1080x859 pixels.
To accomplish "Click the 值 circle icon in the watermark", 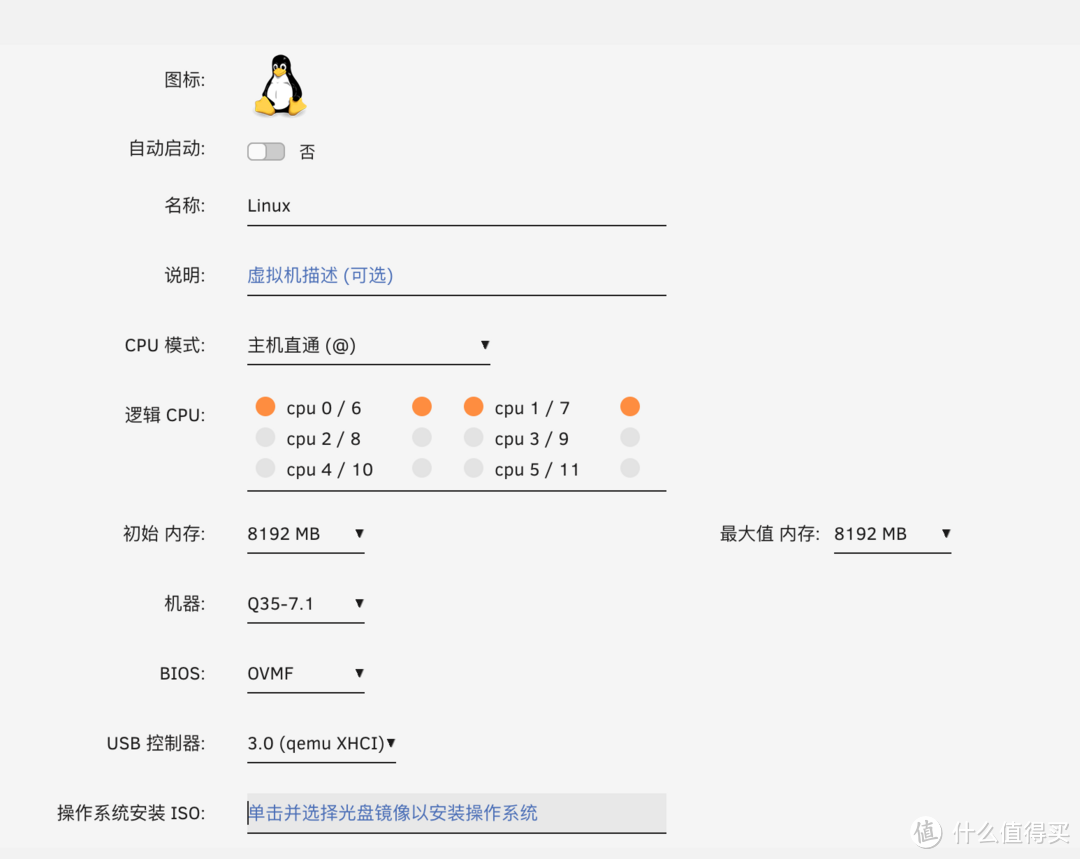I will tap(927, 832).
